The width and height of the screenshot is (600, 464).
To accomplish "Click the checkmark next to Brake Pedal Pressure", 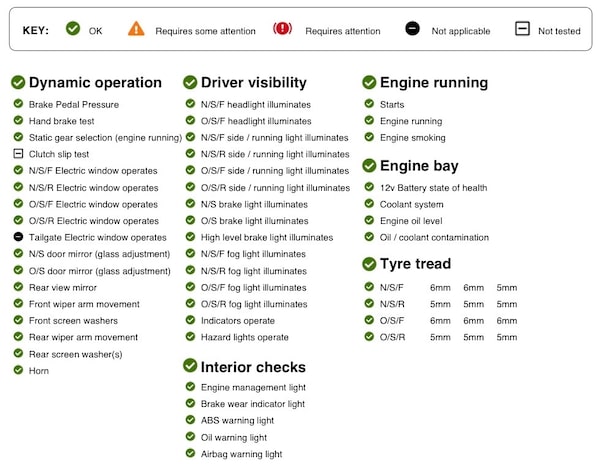I will pyautogui.click(x=18, y=104).
